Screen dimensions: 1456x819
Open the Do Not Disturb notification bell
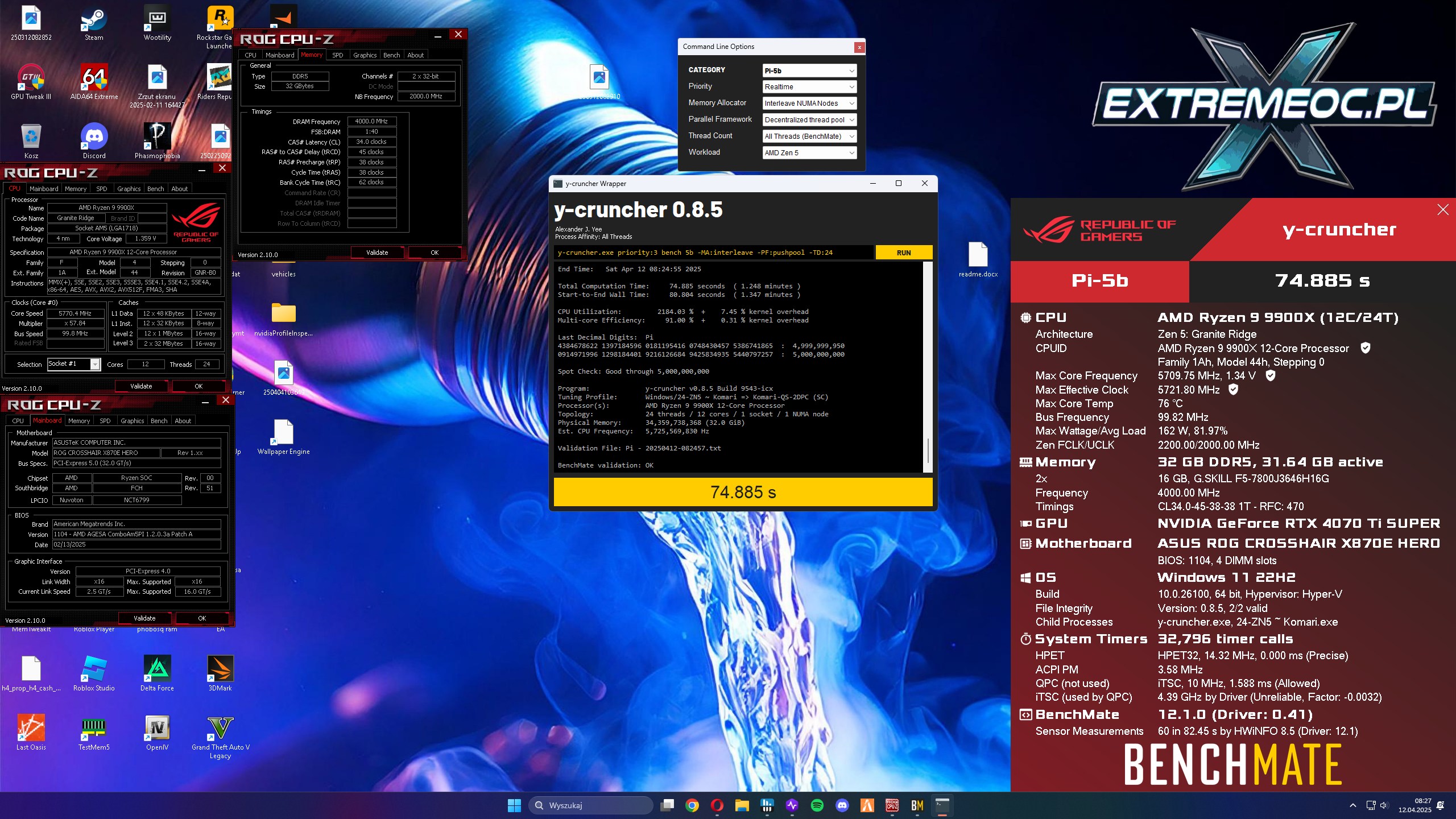coord(1441,805)
